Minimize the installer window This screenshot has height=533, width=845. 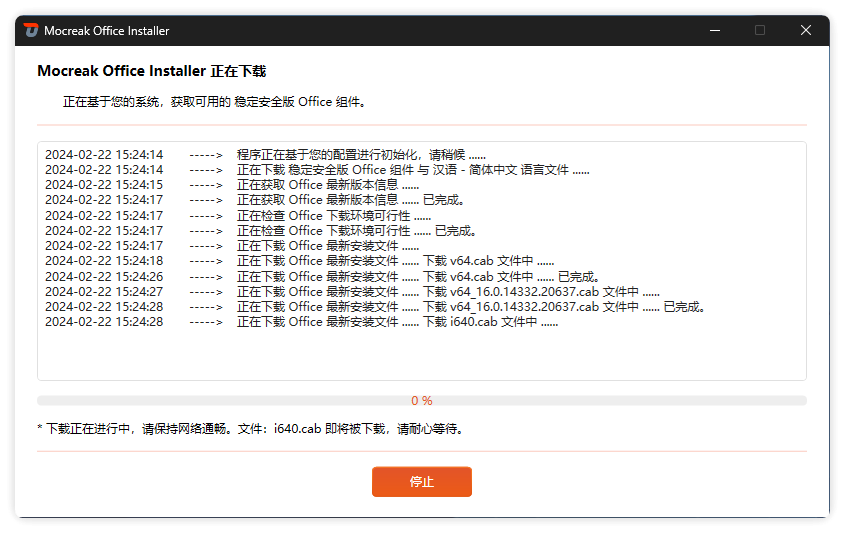[714, 30]
